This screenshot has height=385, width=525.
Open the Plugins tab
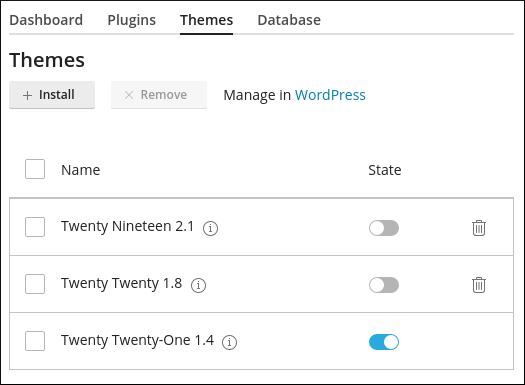pos(132,20)
